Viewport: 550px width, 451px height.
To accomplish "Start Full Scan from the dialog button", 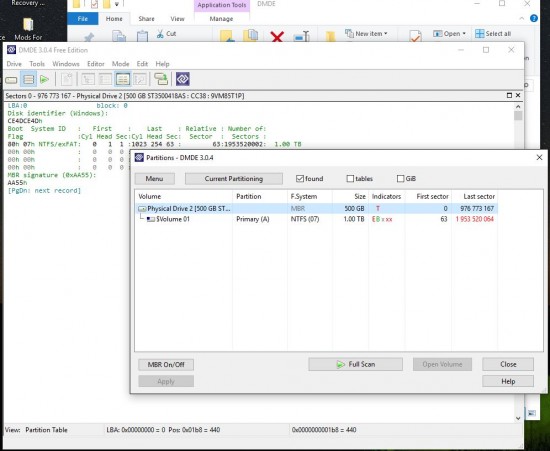I will click(x=355, y=364).
